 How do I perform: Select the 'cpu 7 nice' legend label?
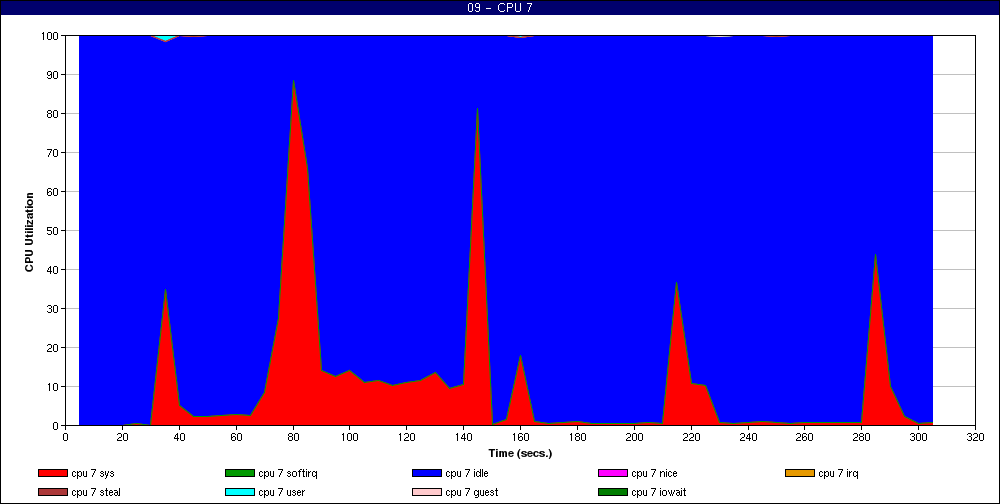pyautogui.click(x=654, y=473)
